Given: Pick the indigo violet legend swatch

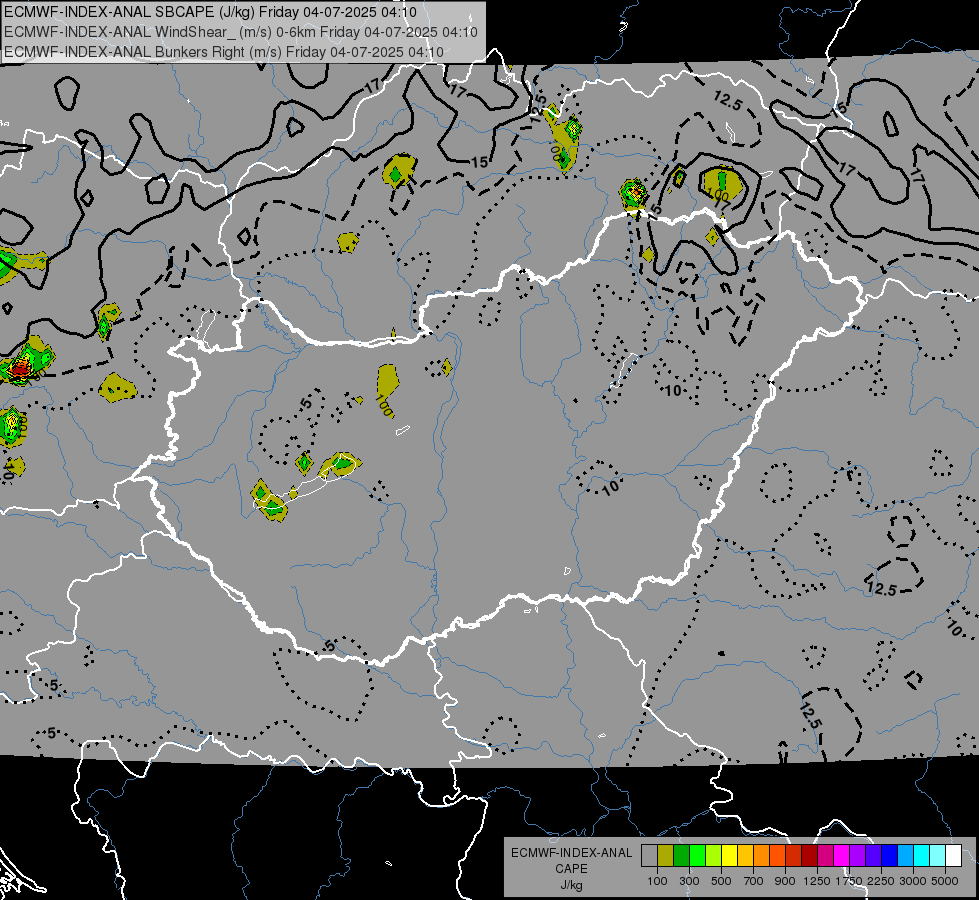Looking at the screenshot, I should coord(873,855).
